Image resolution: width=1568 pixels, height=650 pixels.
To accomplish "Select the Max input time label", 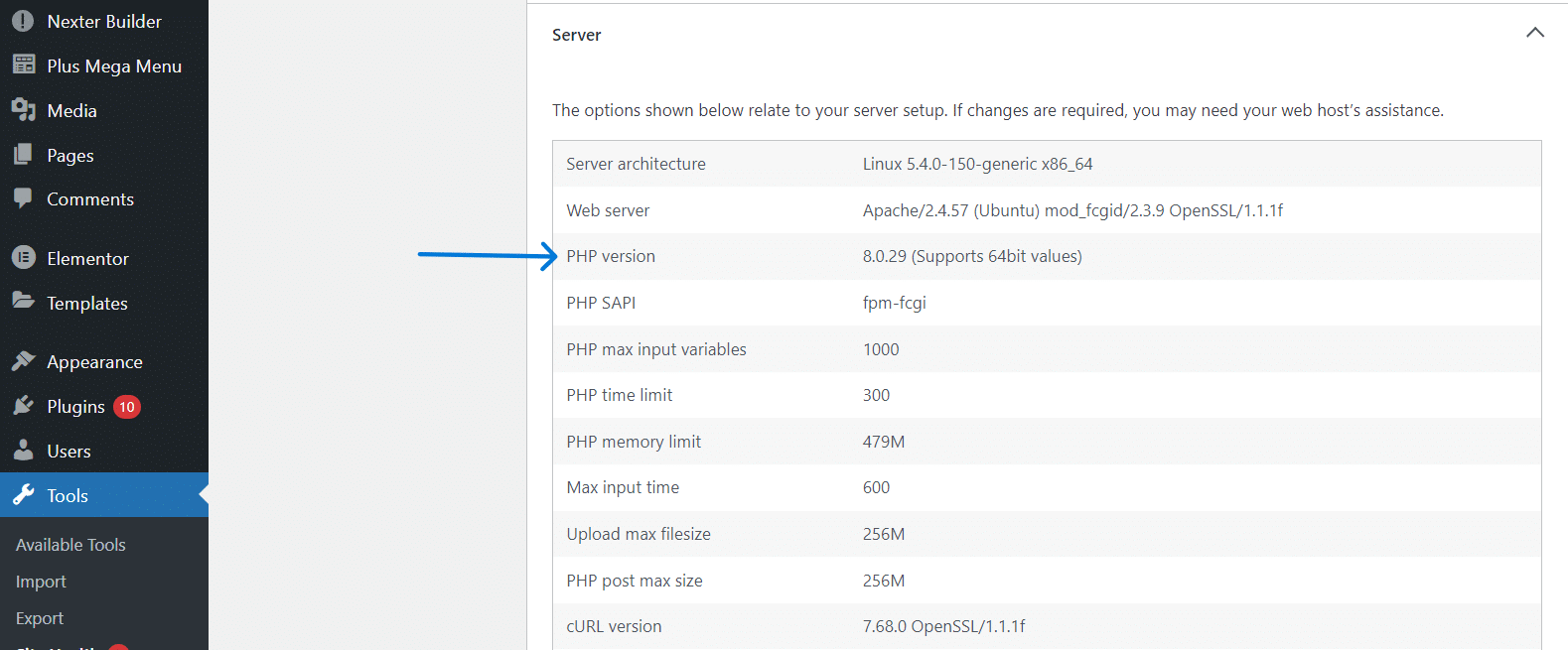I will [623, 487].
